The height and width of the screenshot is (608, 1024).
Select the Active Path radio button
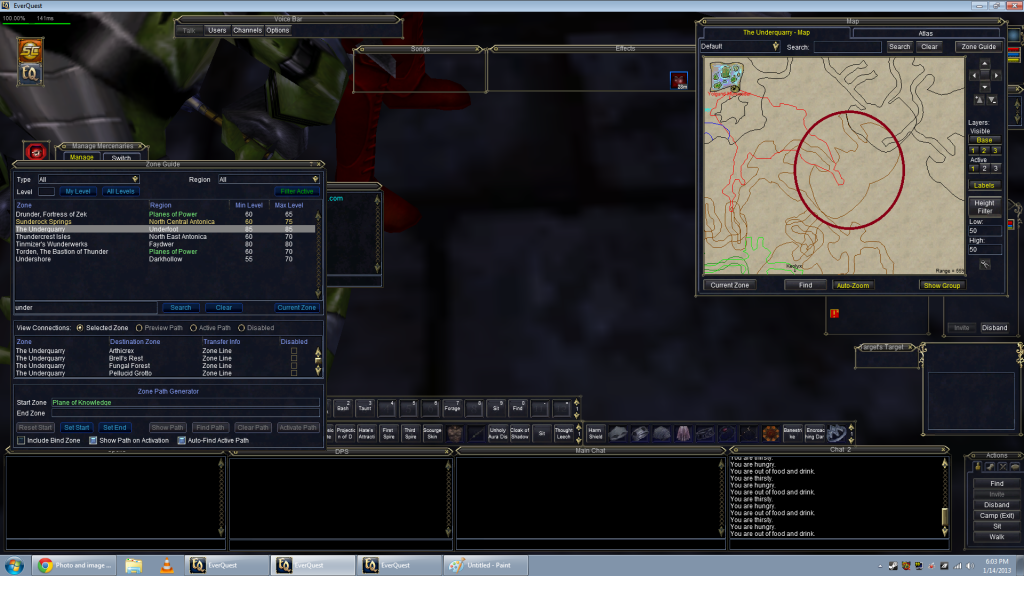click(x=193, y=328)
